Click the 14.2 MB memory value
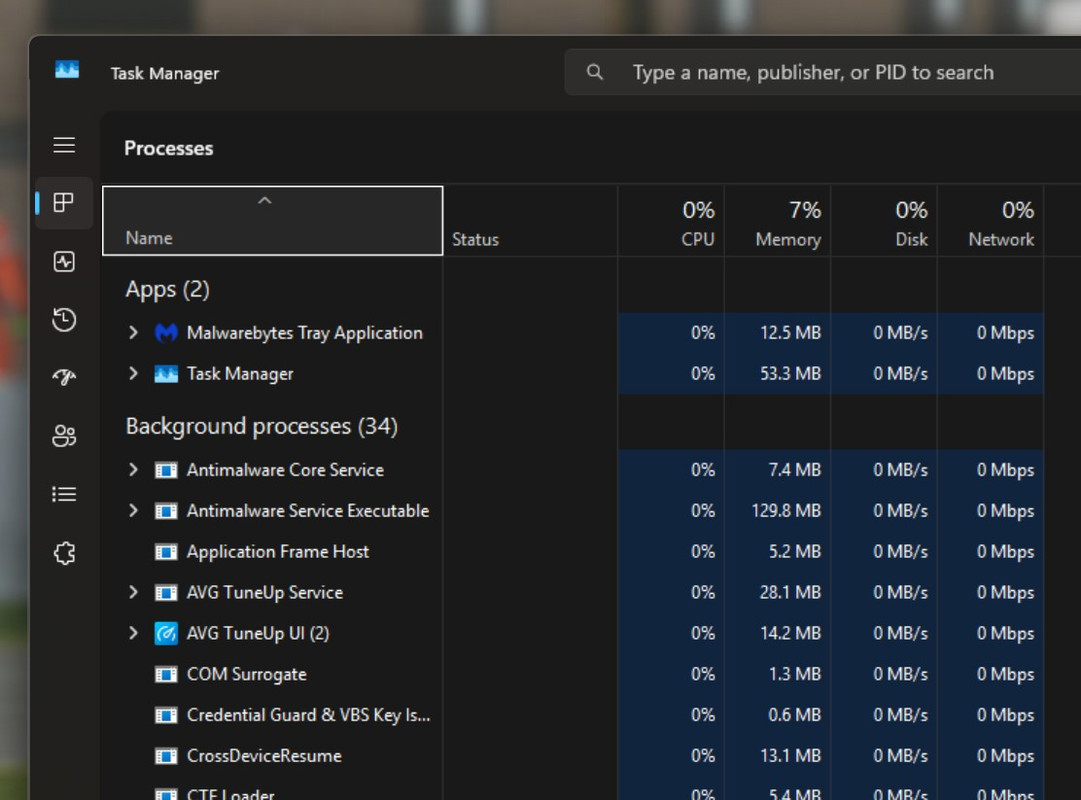 point(791,633)
